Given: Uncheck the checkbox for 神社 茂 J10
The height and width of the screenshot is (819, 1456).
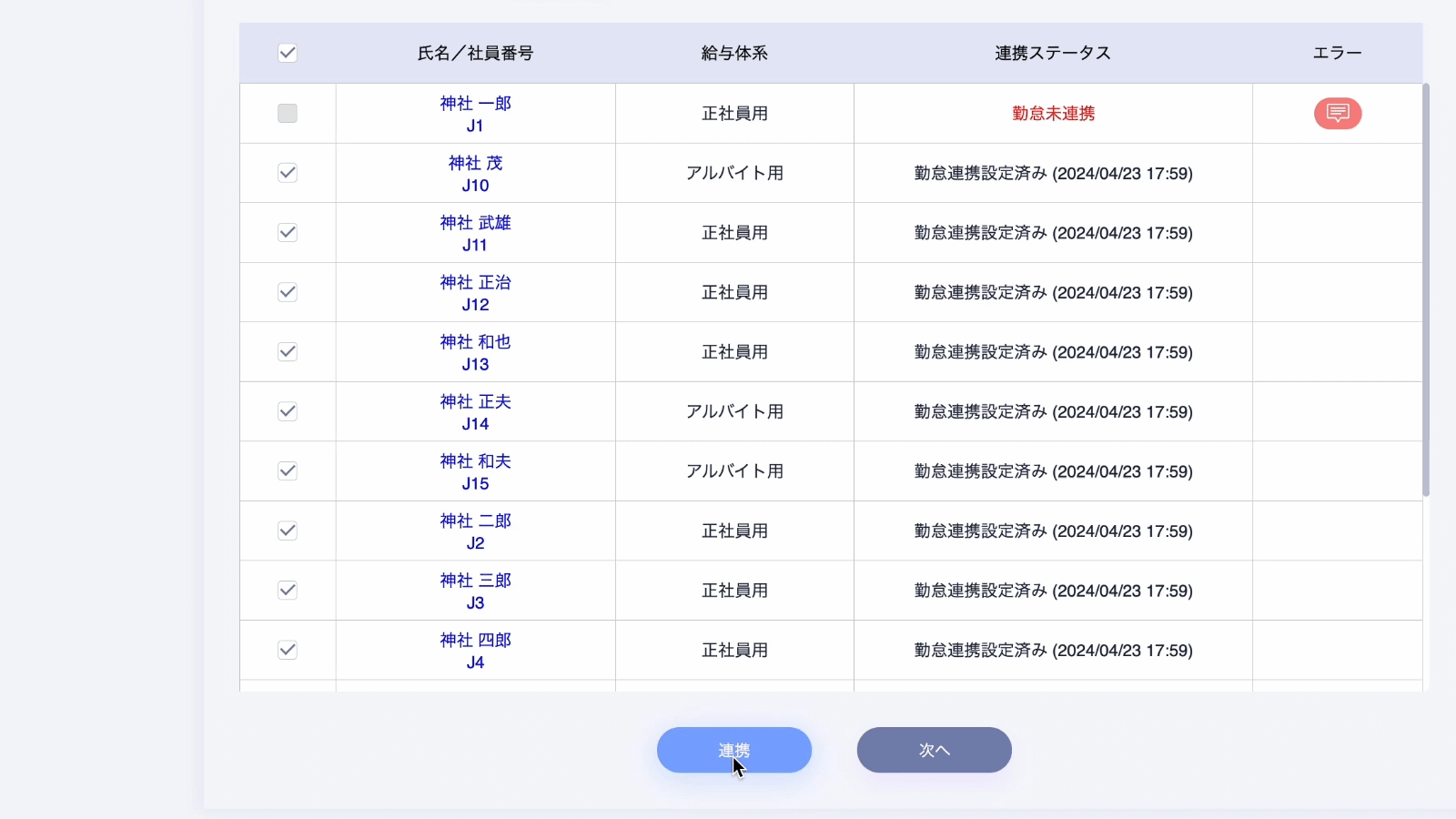Looking at the screenshot, I should pos(288,173).
